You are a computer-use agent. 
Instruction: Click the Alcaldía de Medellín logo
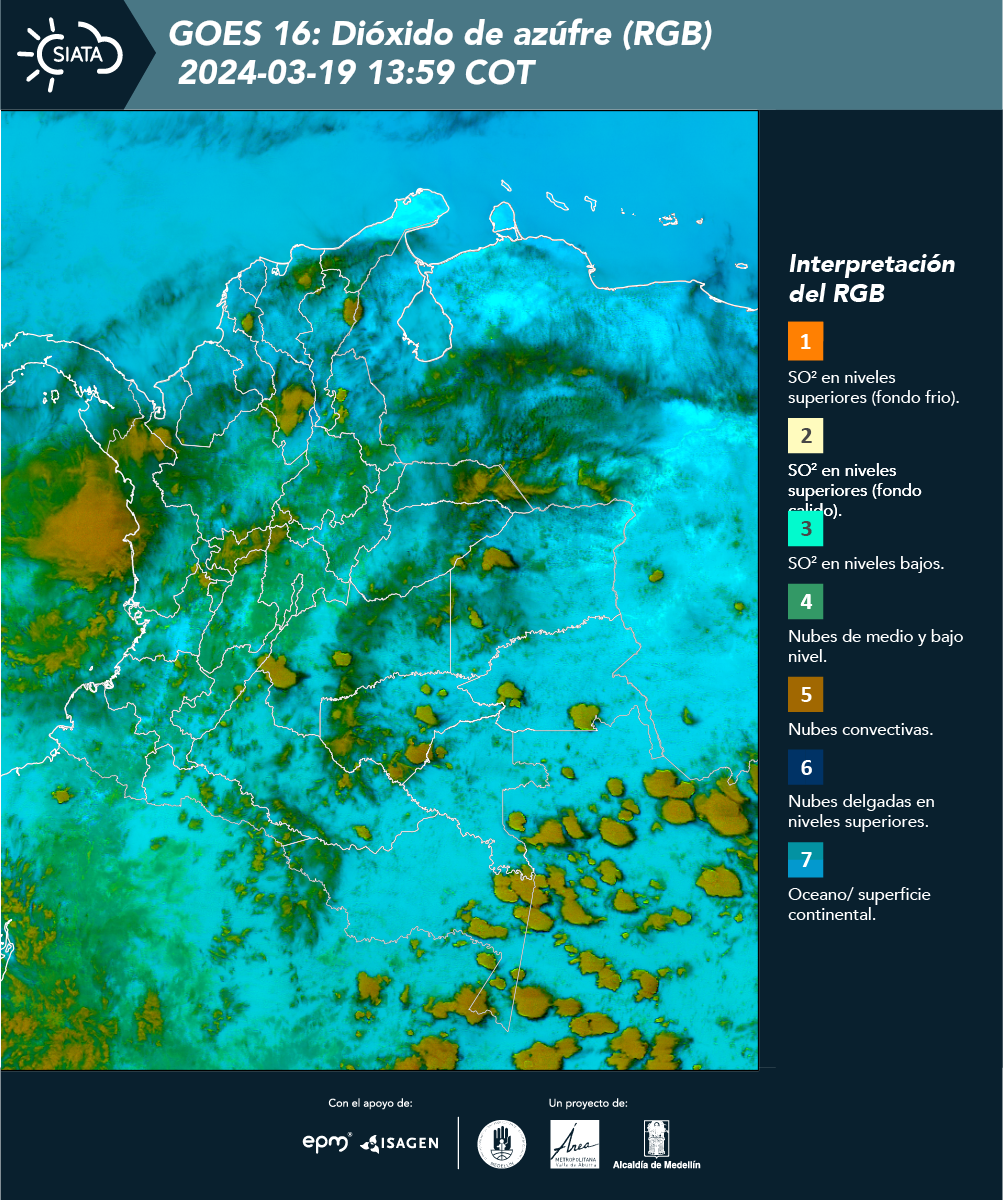click(x=656, y=1144)
